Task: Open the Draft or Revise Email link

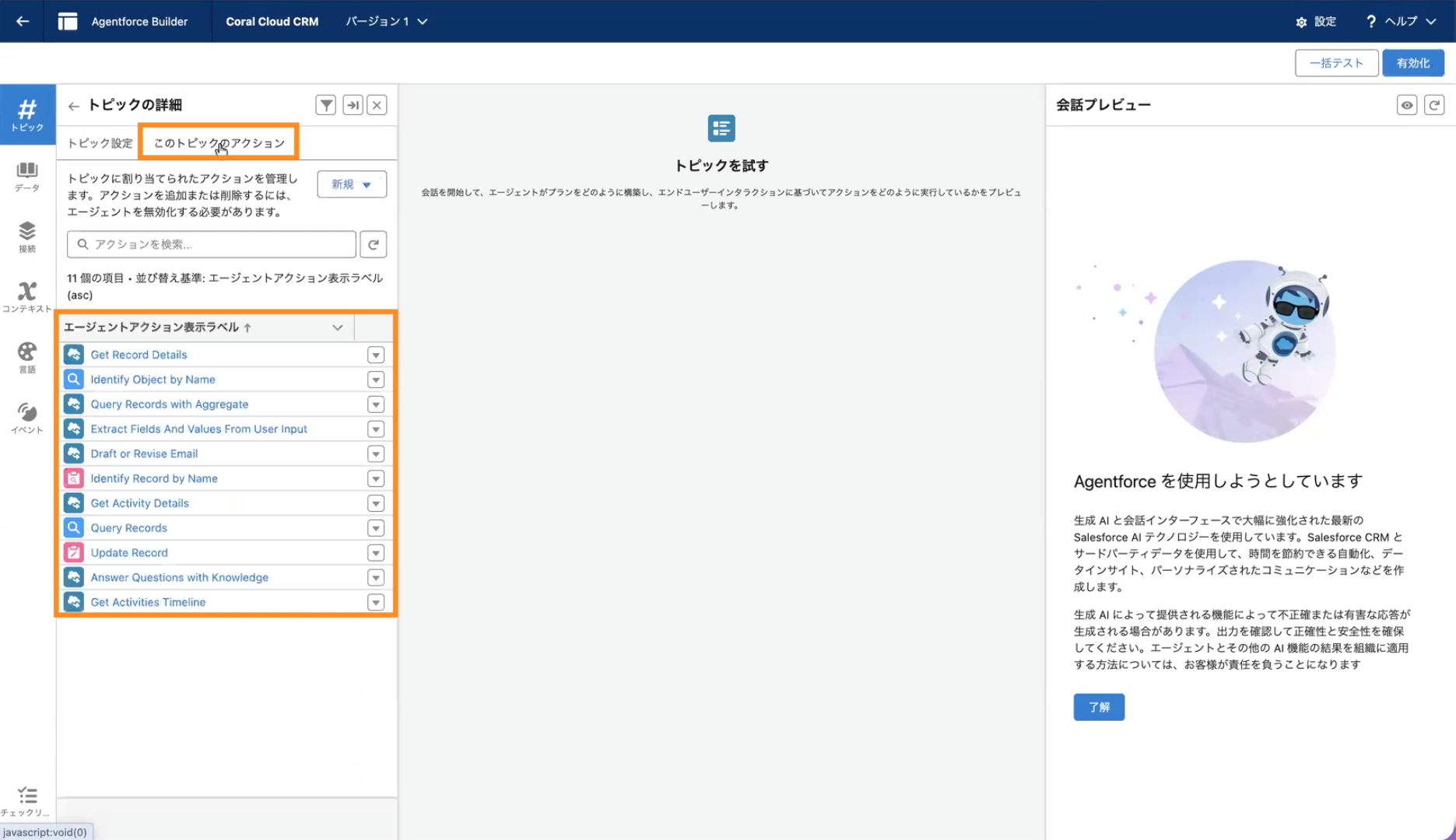Action: 144,453
